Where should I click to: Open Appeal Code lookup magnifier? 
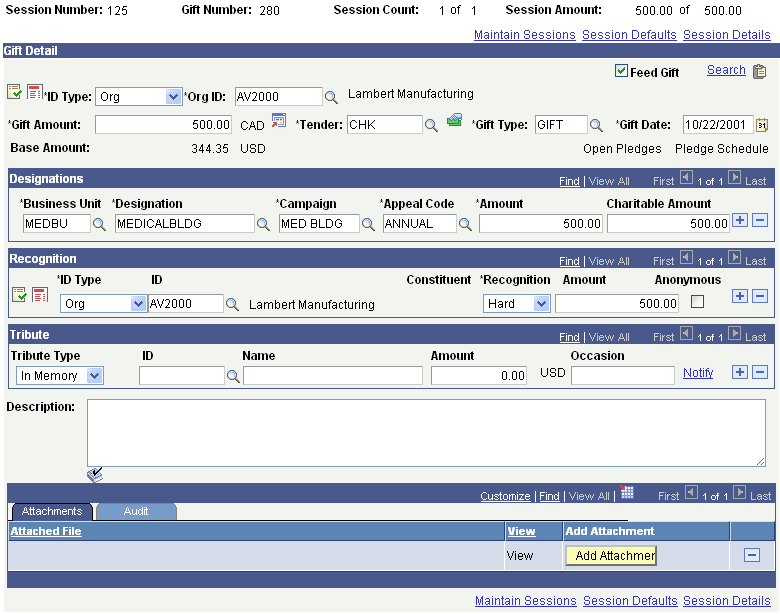point(465,224)
